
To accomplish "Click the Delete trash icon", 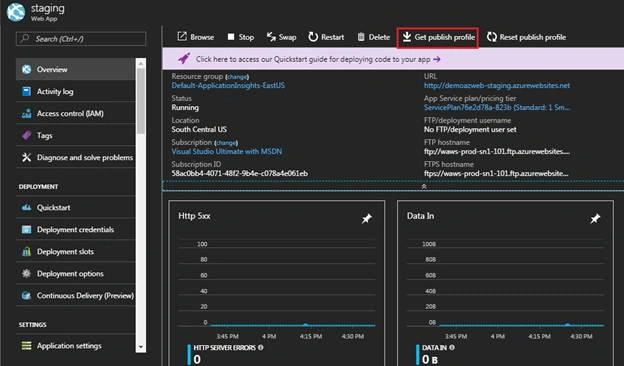I will (x=361, y=37).
